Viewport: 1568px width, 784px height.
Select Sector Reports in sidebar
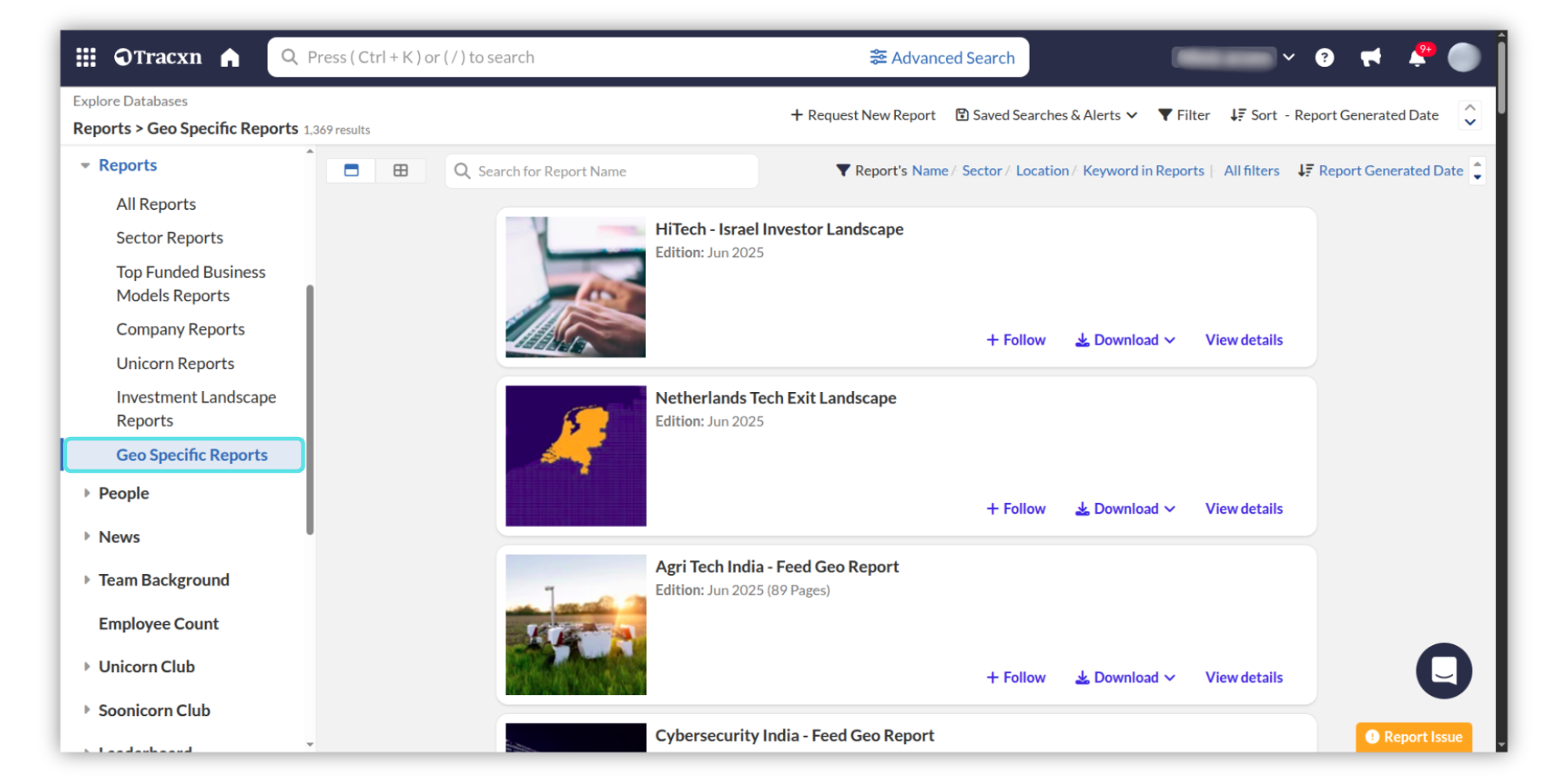[169, 238]
